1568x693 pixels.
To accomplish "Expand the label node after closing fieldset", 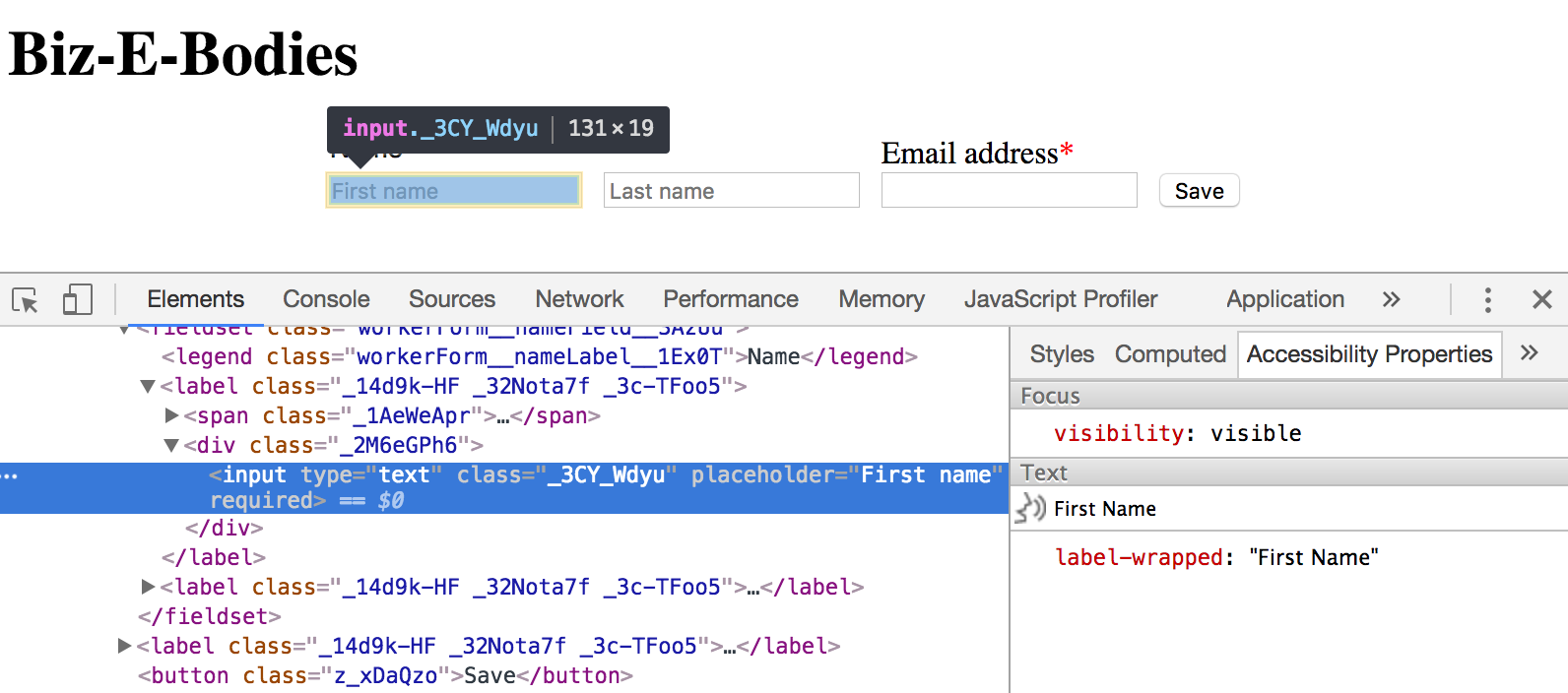I will [124, 646].
